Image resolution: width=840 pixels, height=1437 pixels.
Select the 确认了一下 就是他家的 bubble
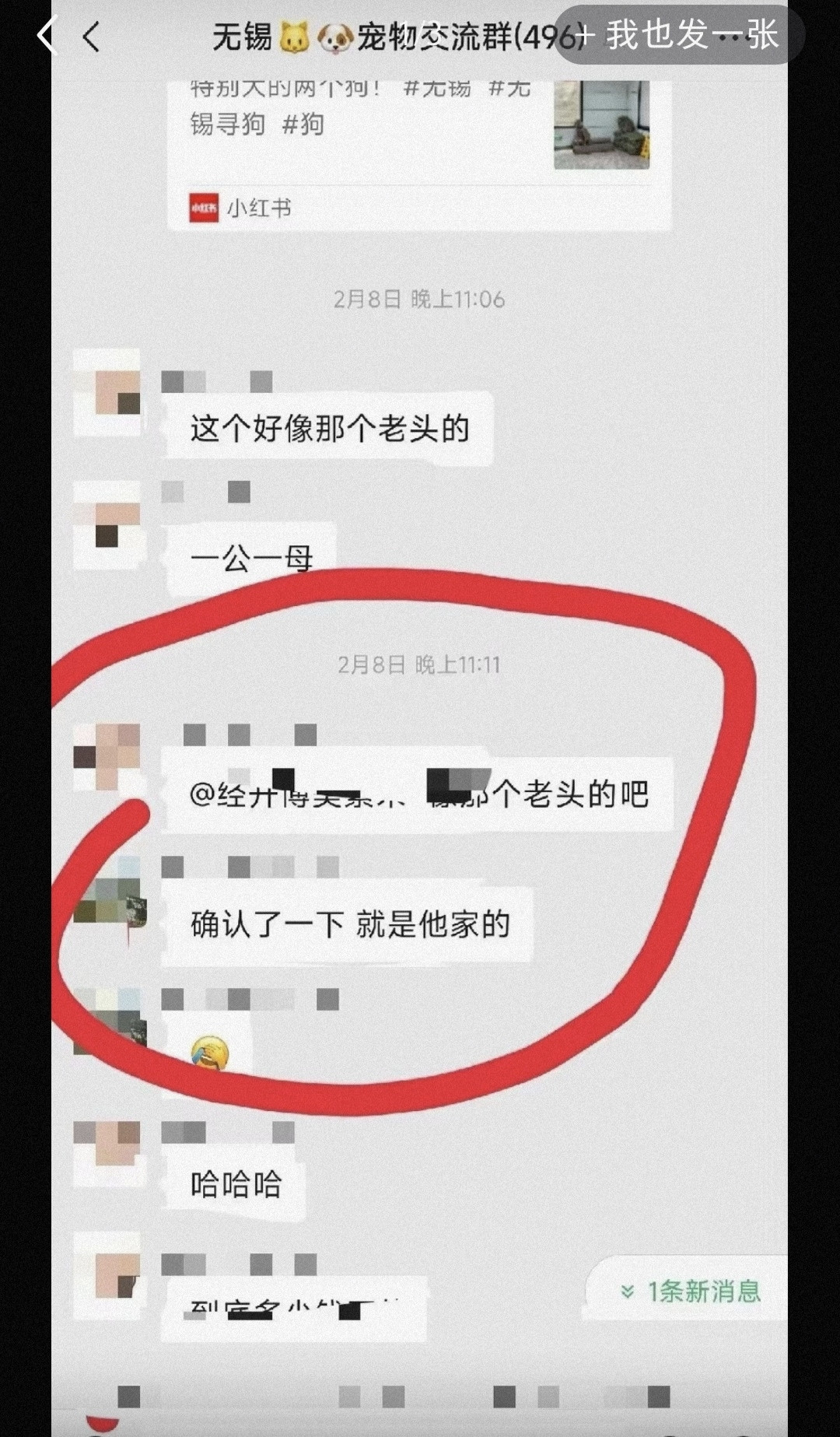[348, 924]
